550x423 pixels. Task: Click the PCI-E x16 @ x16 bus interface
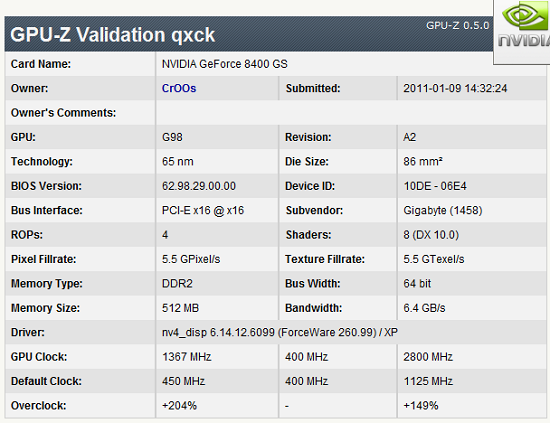pyautogui.click(x=203, y=210)
